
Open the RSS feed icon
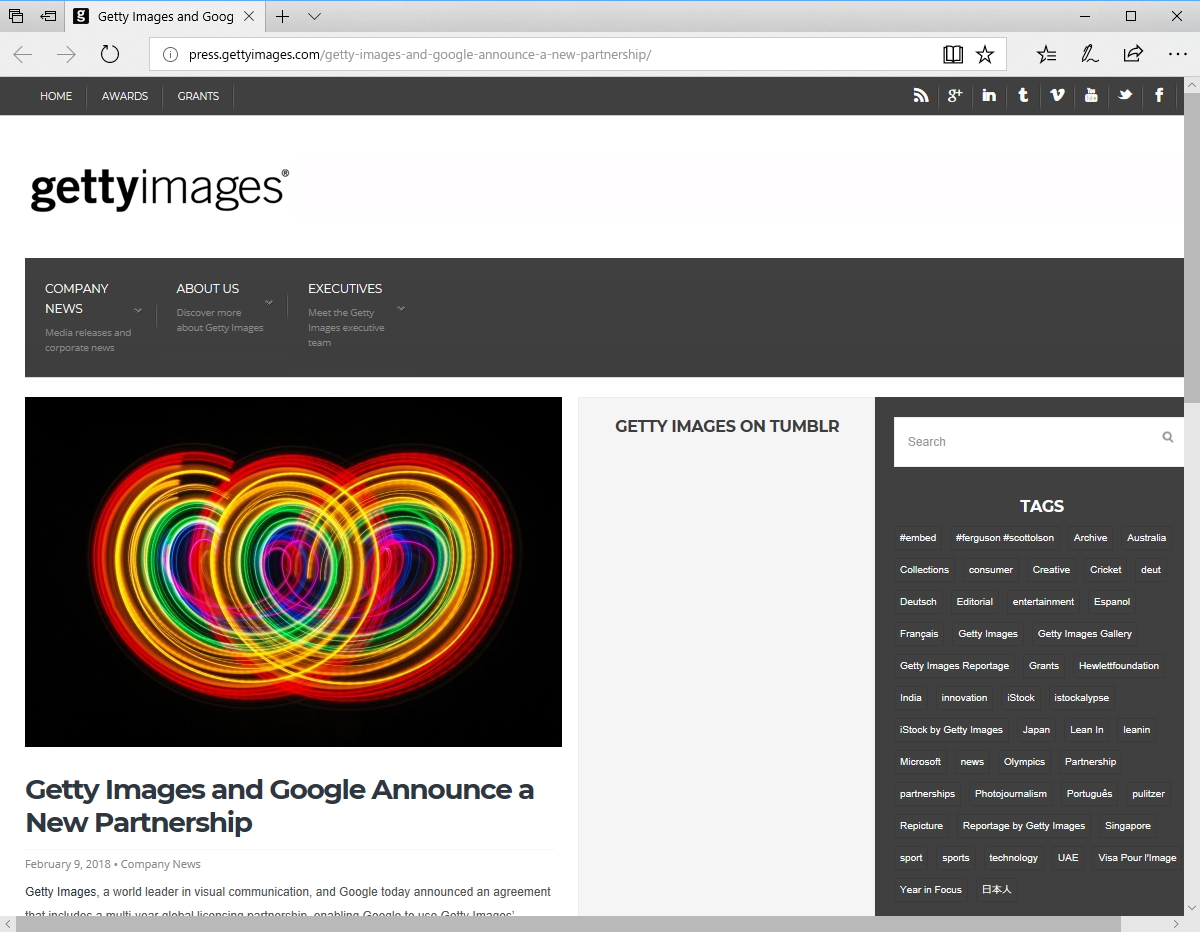(x=921, y=95)
